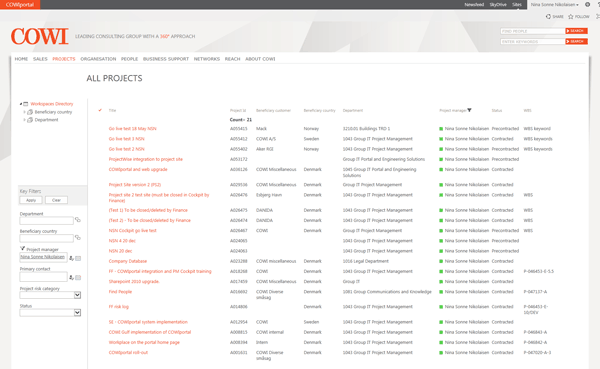Open the Nina Sonne Nikolaisen user menu
The image size is (600, 369).
554,5
